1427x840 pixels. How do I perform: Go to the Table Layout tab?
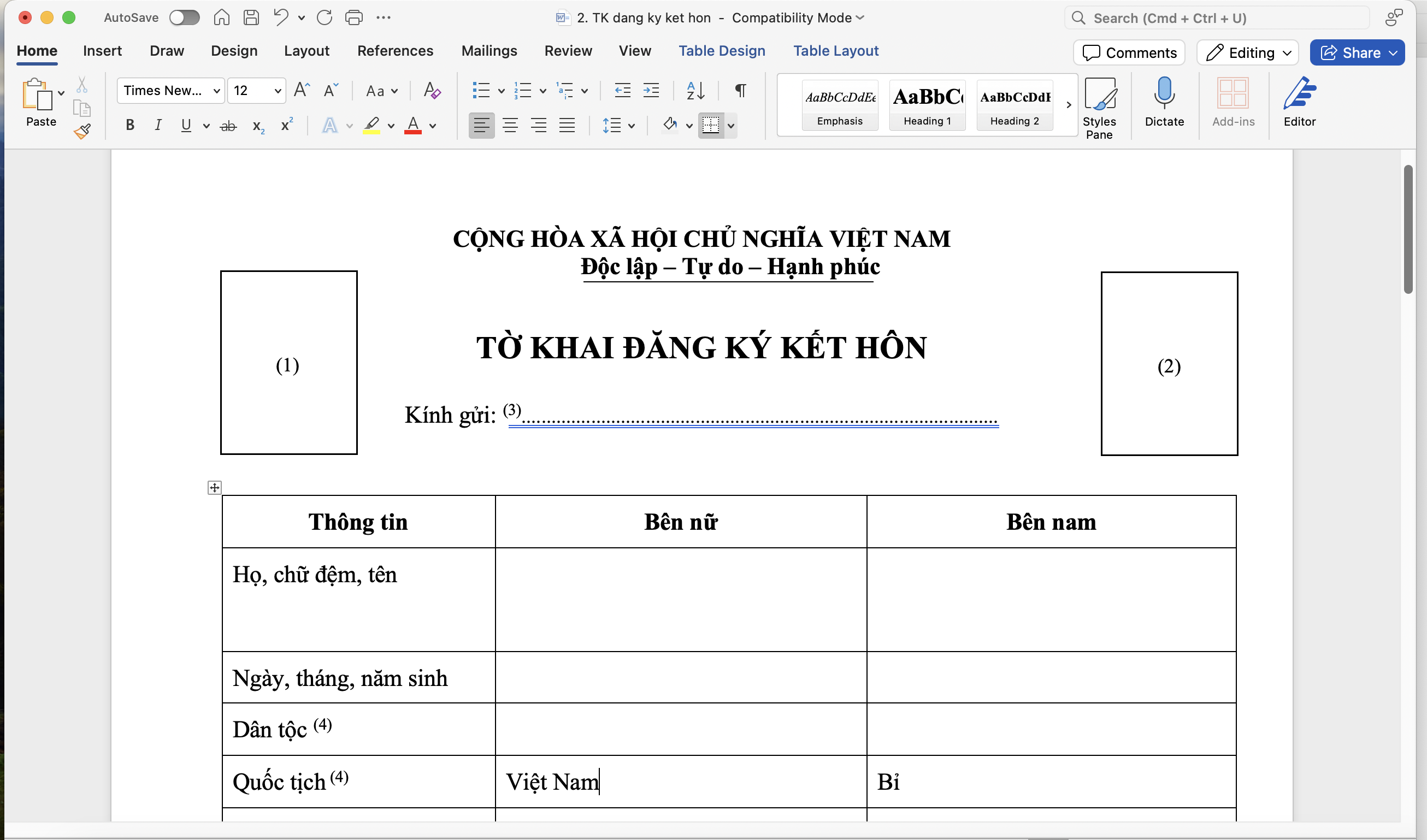point(836,50)
